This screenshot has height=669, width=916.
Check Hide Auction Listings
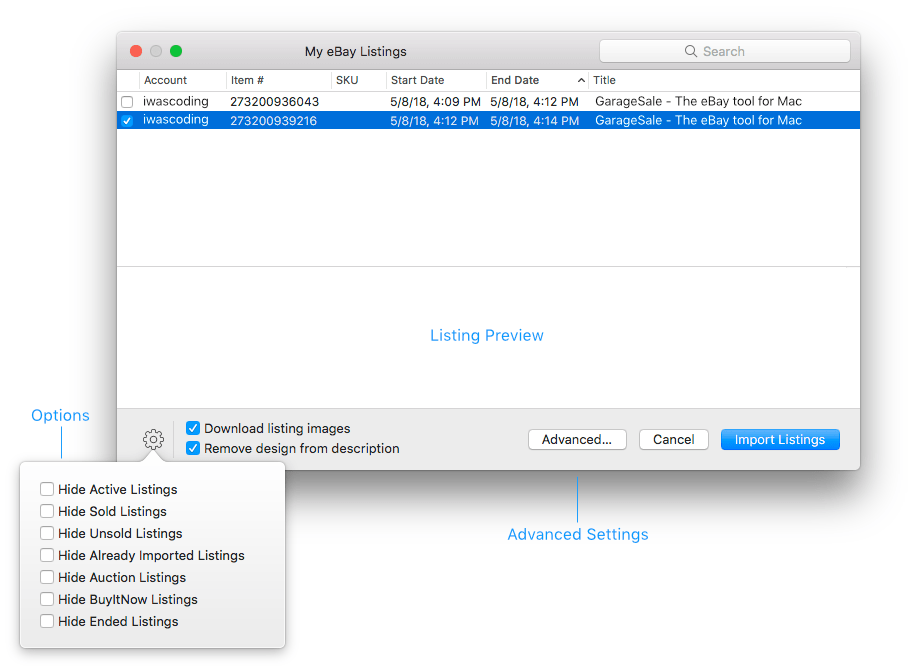[47, 577]
